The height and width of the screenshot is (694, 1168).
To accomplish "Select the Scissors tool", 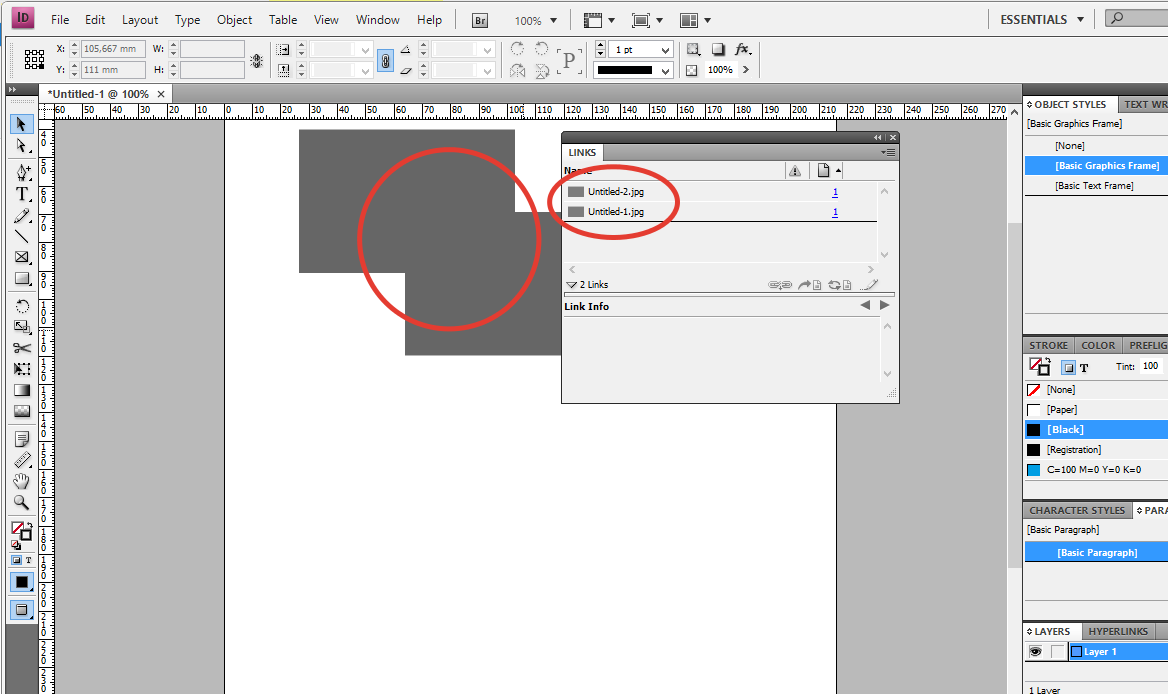I will pyautogui.click(x=22, y=348).
